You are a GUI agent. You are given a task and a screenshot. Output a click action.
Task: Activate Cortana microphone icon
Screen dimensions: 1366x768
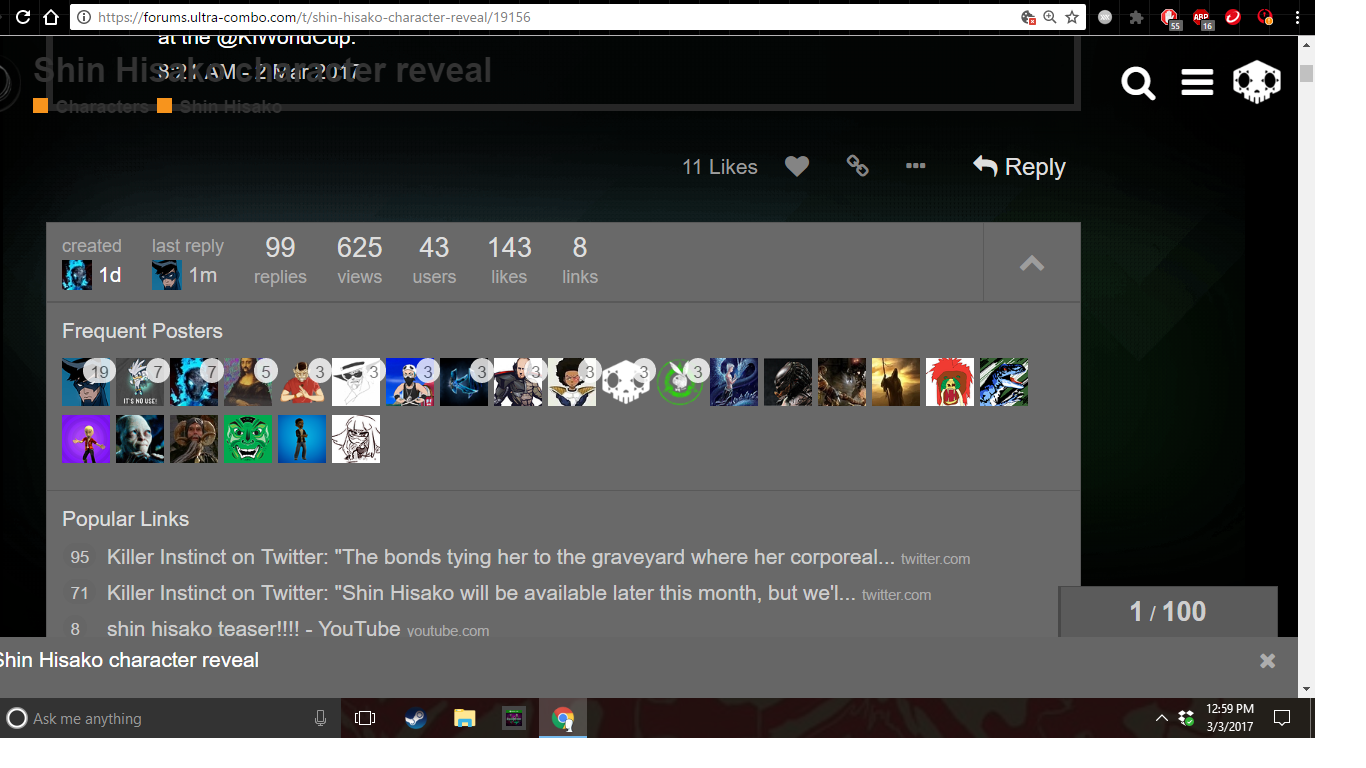320,718
